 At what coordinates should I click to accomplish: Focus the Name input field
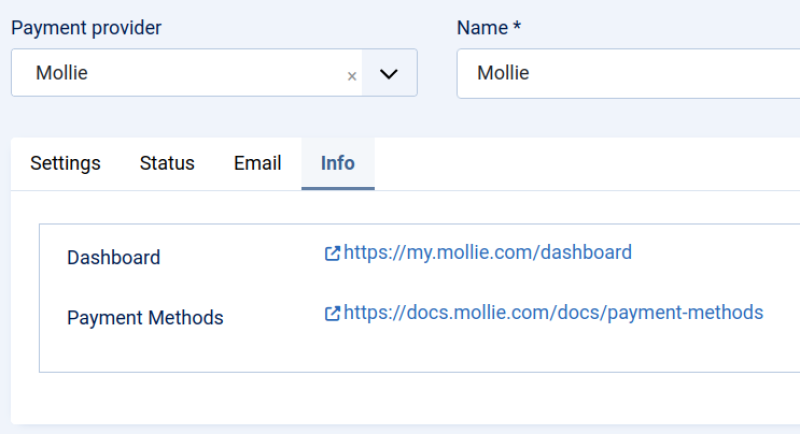[628, 73]
